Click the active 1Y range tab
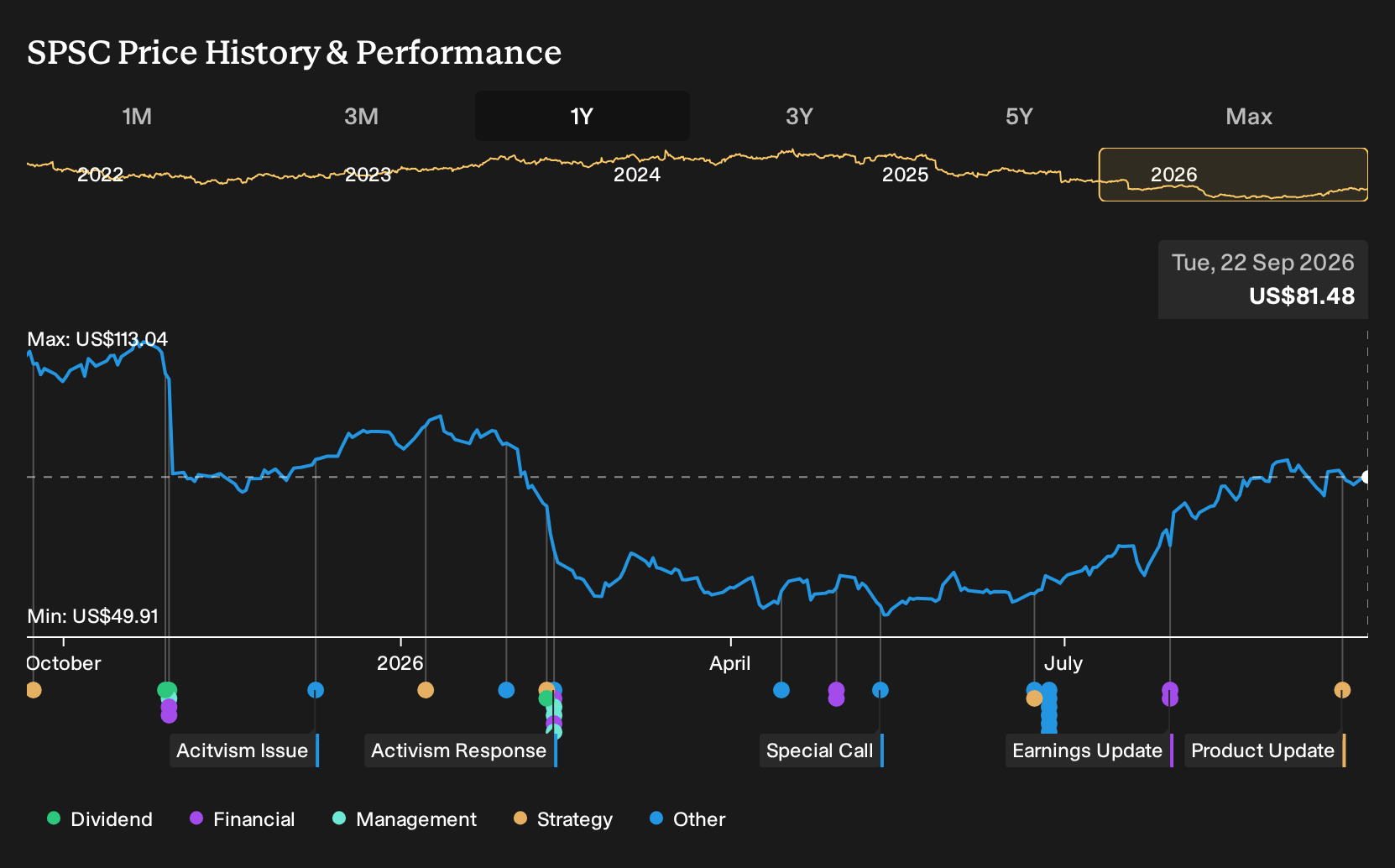Image resolution: width=1395 pixels, height=868 pixels. [583, 116]
